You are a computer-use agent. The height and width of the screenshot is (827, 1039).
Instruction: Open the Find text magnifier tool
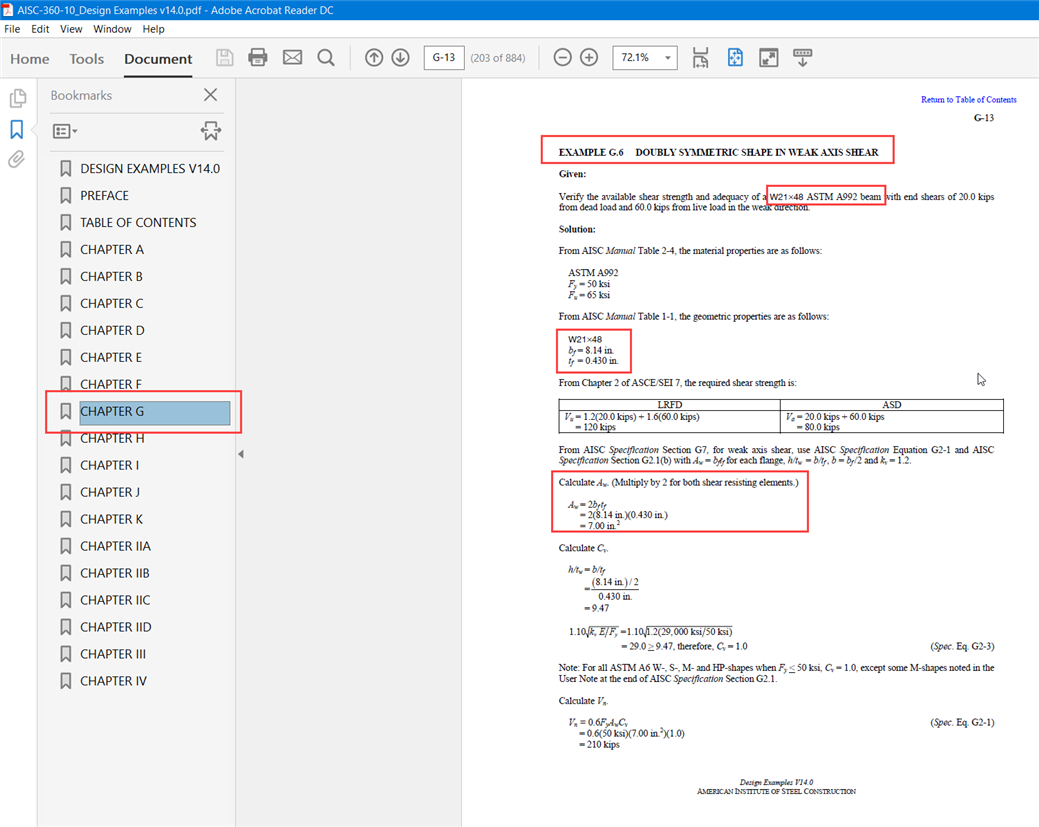pyautogui.click(x=326, y=58)
